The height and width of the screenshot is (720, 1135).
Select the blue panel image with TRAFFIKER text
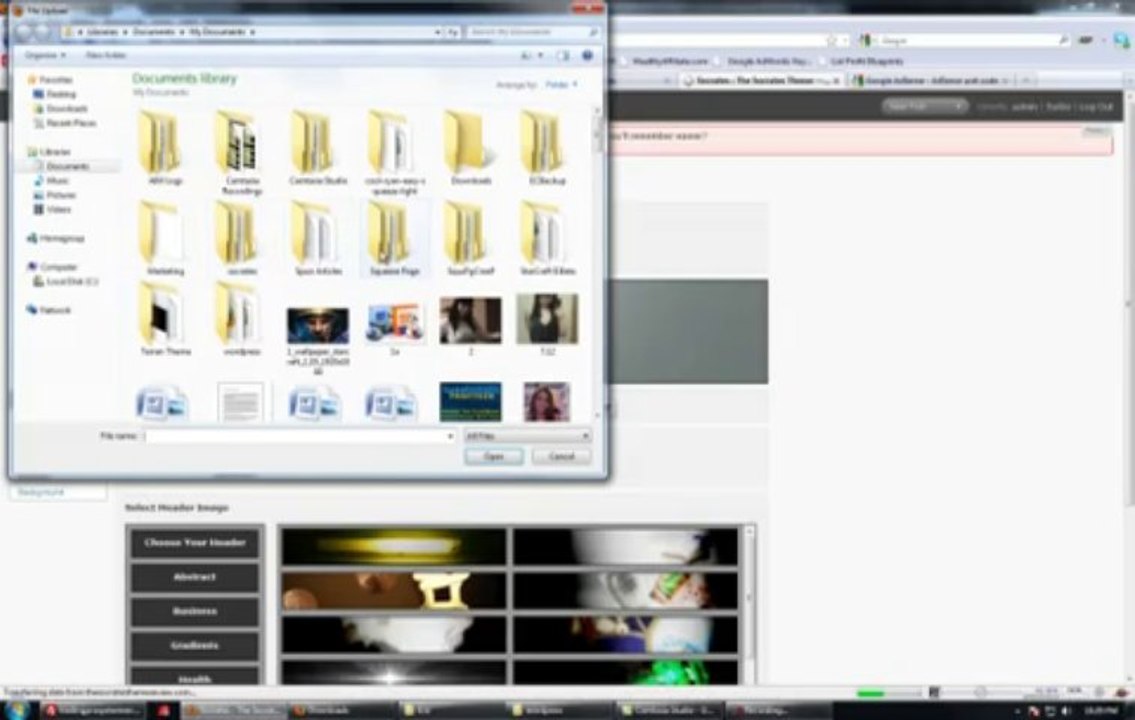pos(471,402)
